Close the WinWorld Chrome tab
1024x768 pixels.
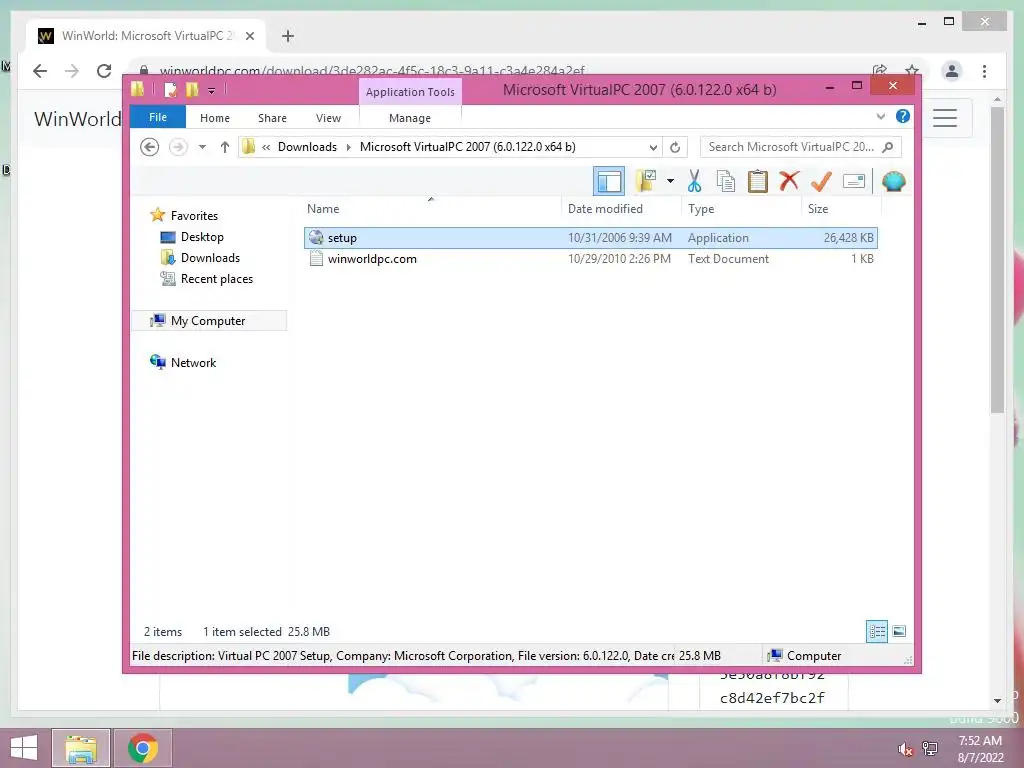pos(249,36)
